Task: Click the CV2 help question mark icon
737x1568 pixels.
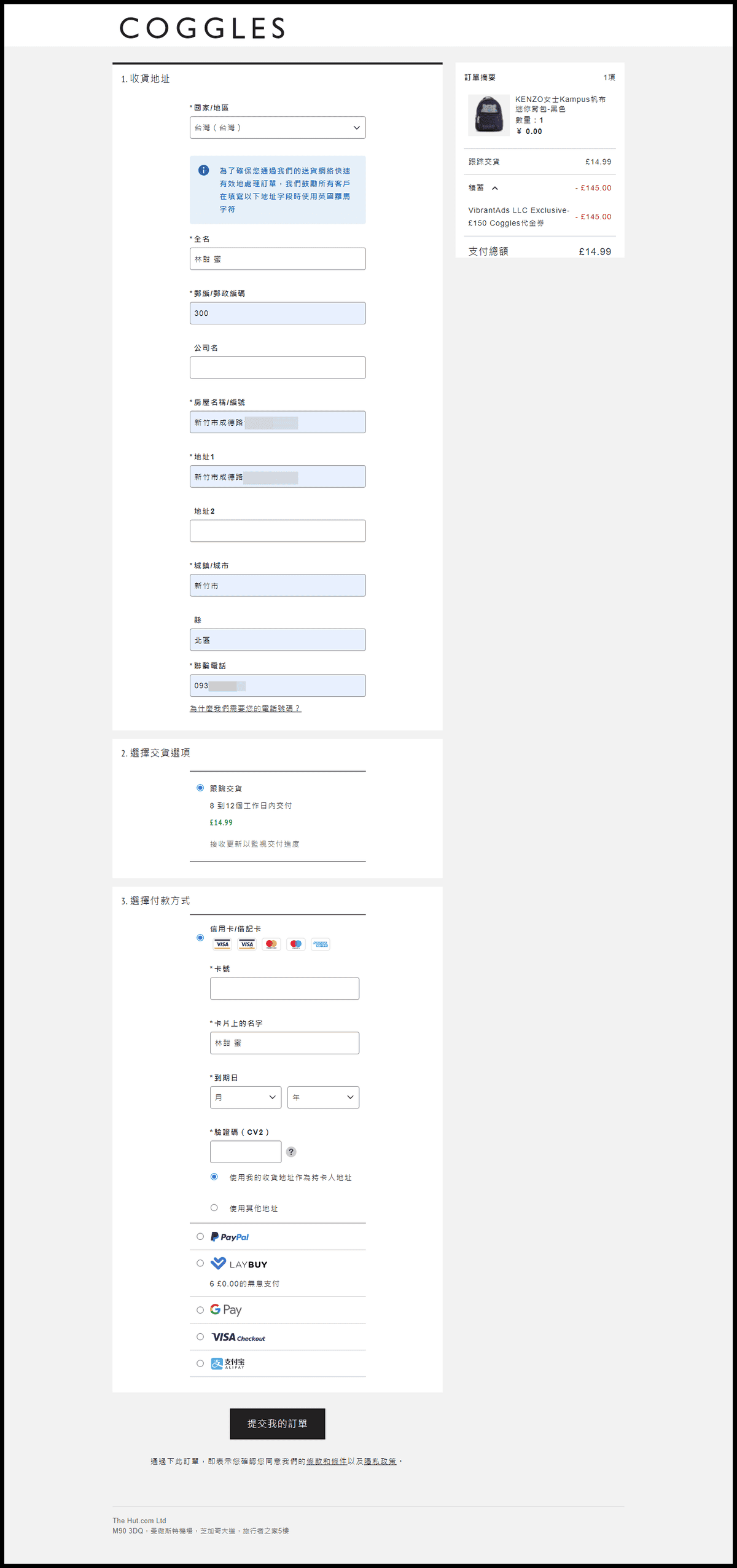Action: [291, 1152]
